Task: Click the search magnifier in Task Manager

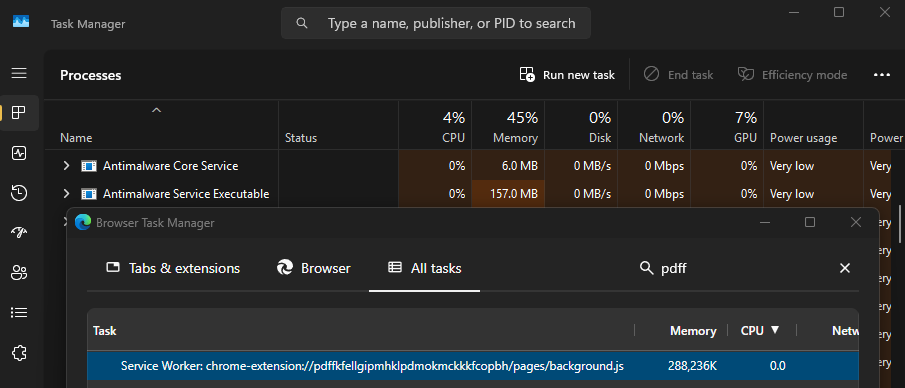Action: click(301, 23)
